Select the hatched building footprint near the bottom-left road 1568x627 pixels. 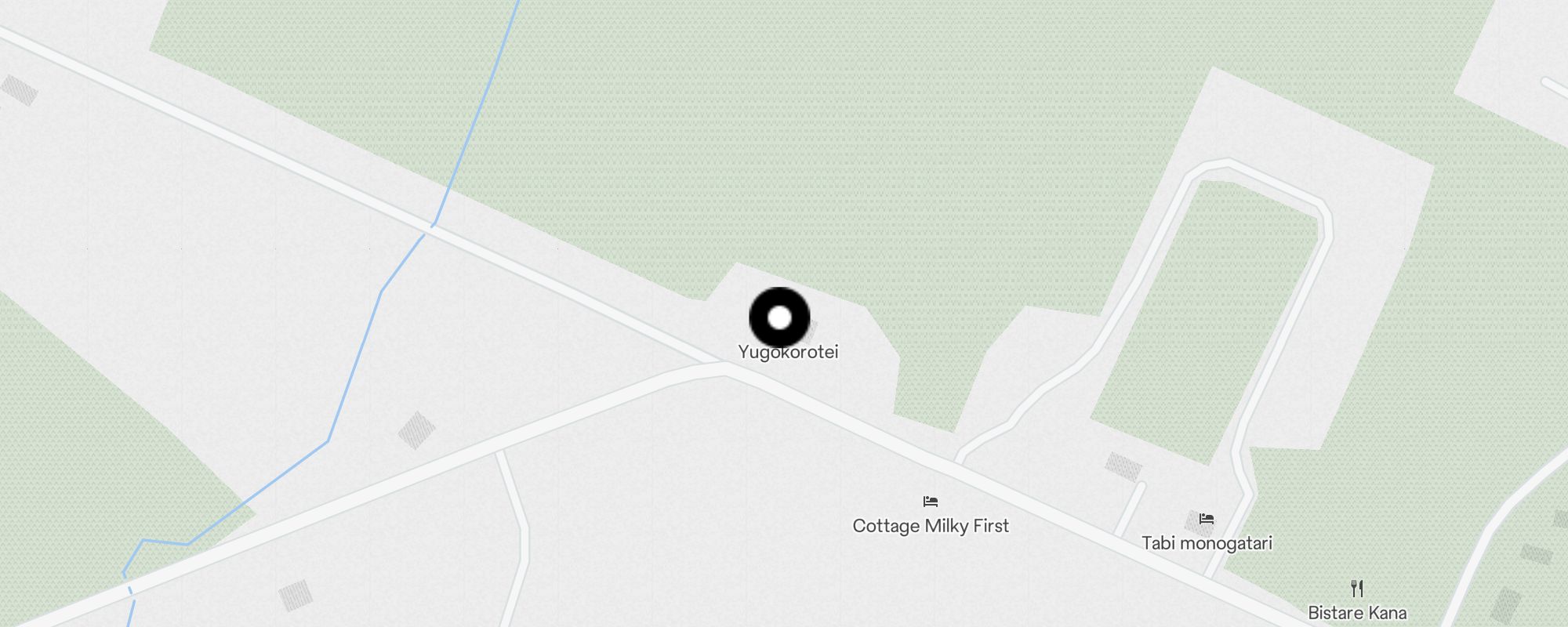tap(296, 596)
